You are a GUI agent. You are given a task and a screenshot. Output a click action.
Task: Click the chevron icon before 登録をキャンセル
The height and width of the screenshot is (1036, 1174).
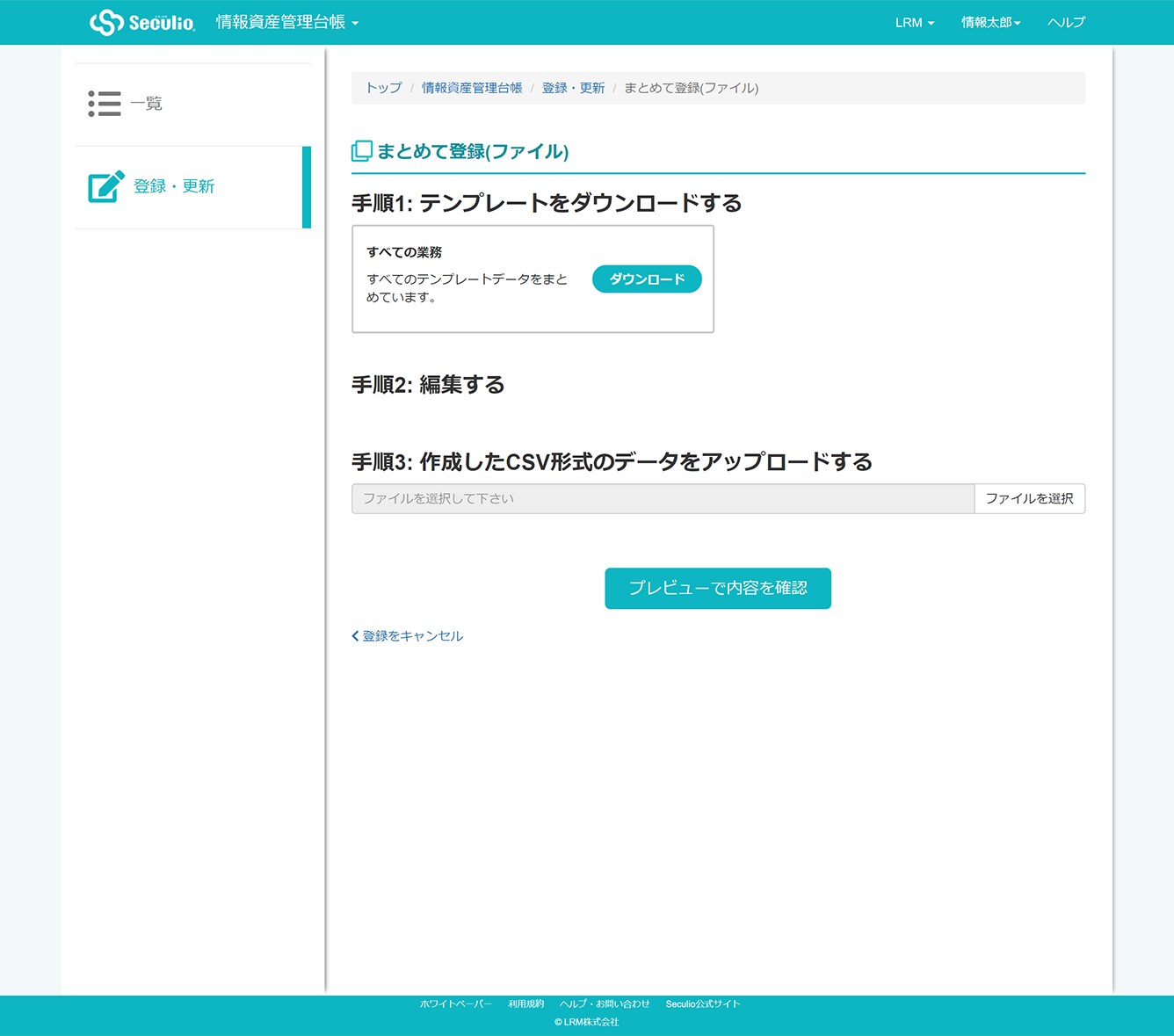(x=355, y=636)
